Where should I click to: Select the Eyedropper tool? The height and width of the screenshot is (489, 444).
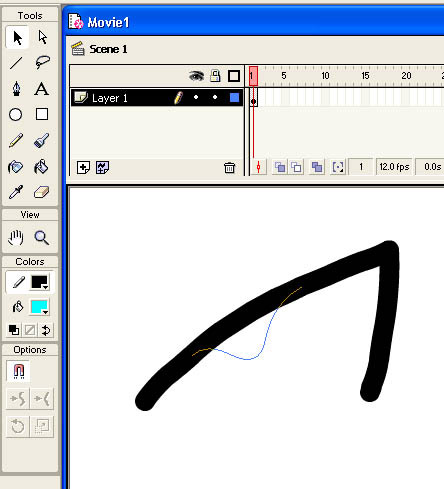point(16,192)
